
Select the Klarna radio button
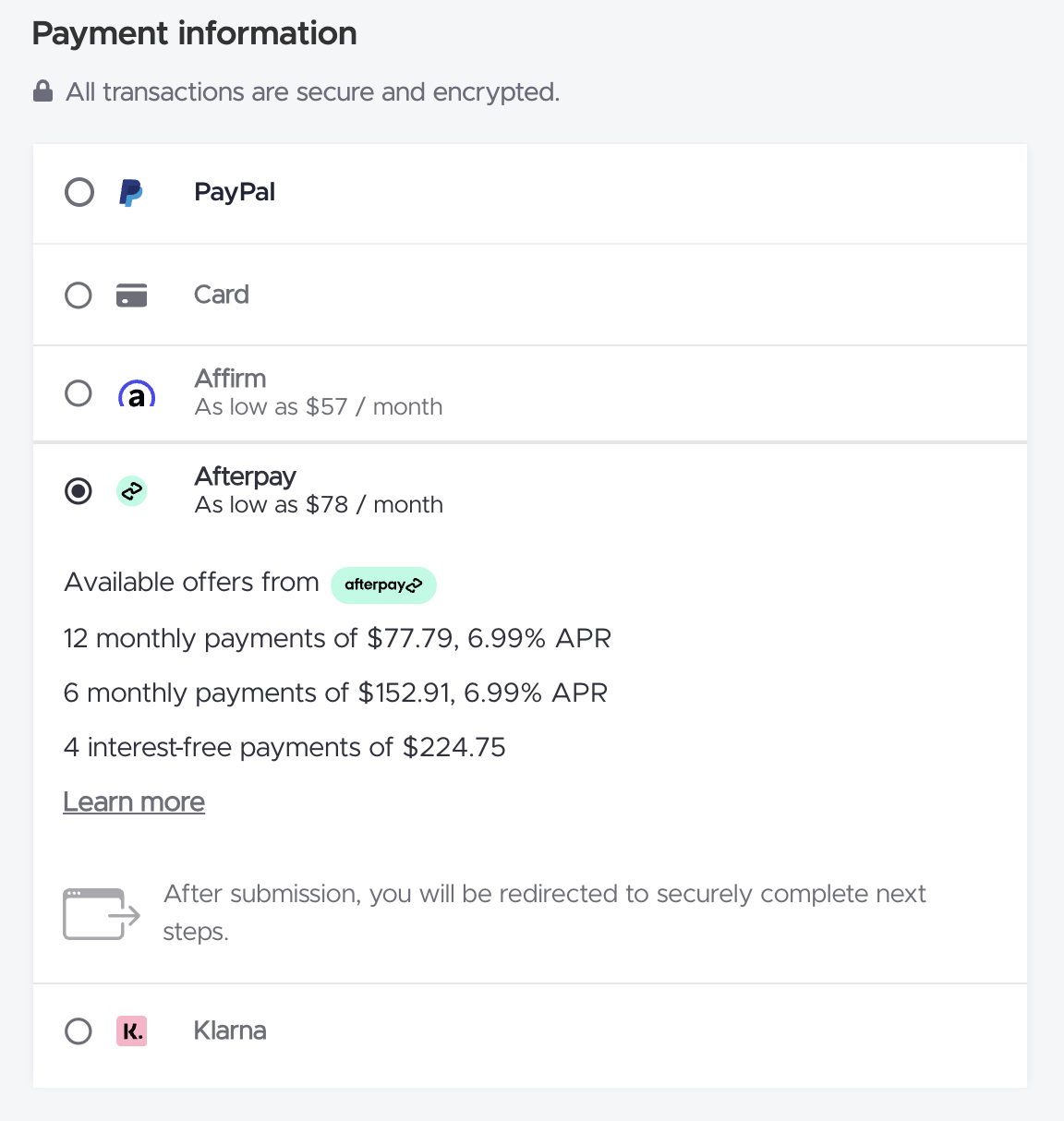[x=79, y=1031]
